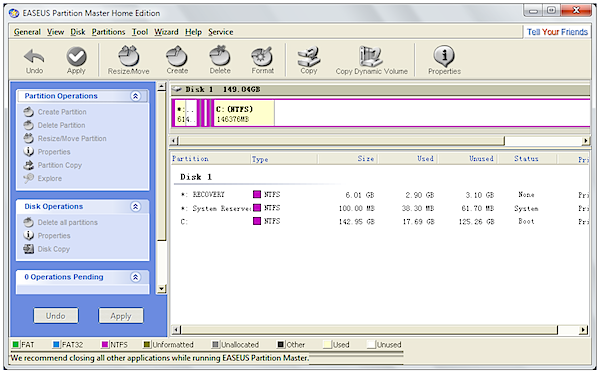Collapse the Partition Operations panel
Image resolution: width=600 pixels, height=374 pixels.
135,96
